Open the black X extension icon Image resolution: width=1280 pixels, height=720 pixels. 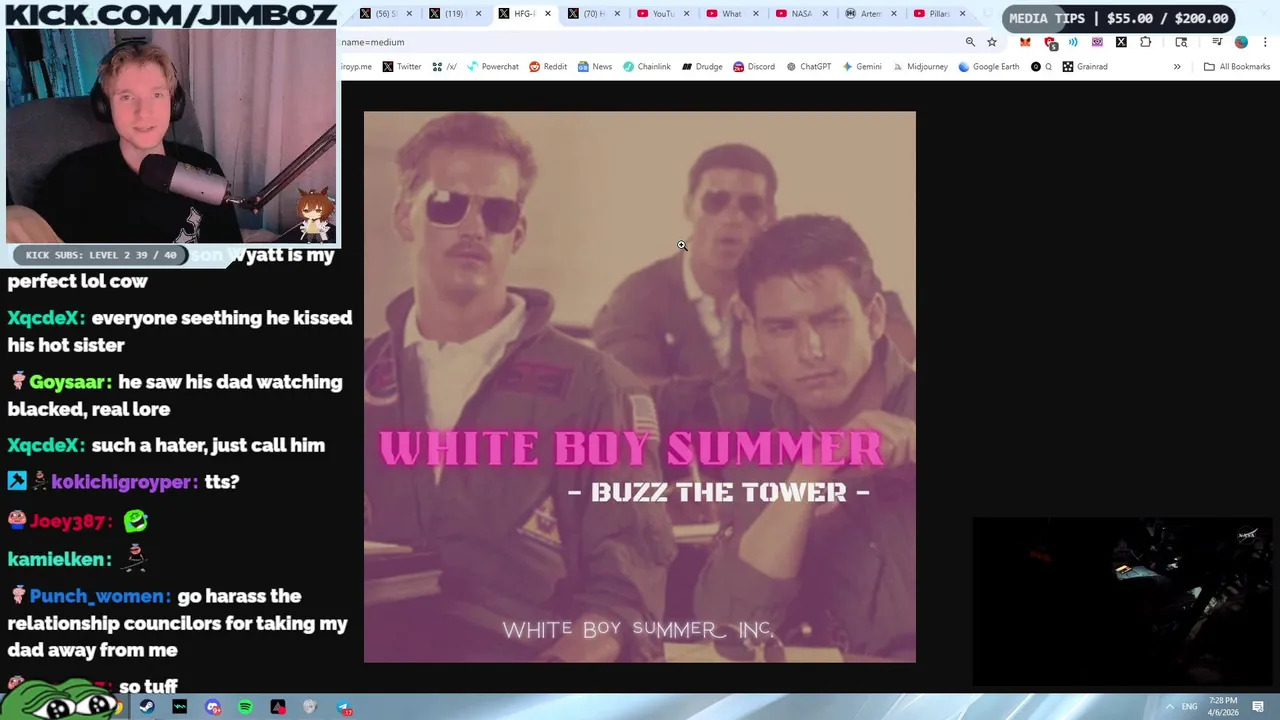click(x=1121, y=42)
